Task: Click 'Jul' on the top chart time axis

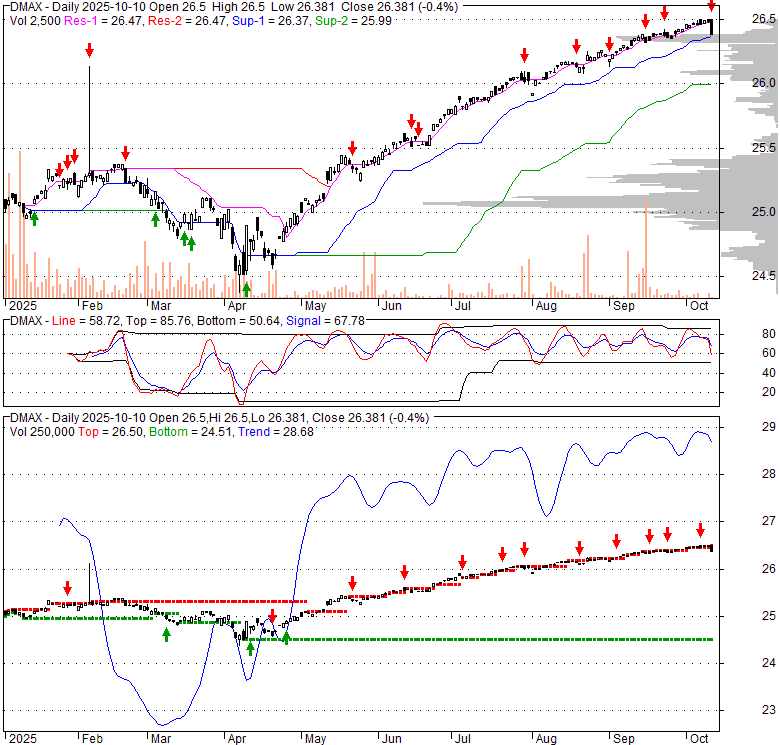Action: pos(463,306)
